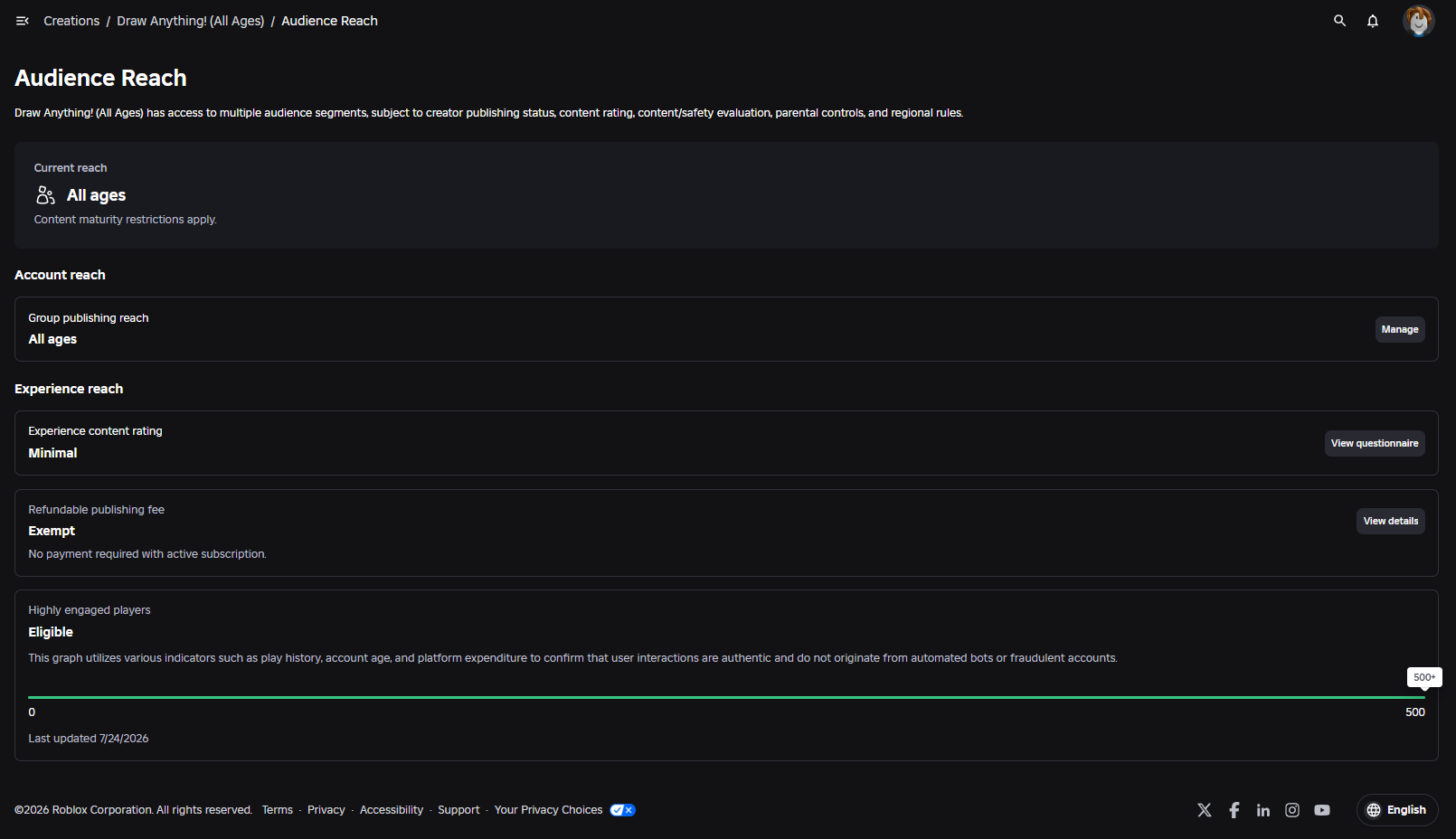The image size is (1456, 839).
Task: Open the Privacy footer link
Action: point(326,810)
